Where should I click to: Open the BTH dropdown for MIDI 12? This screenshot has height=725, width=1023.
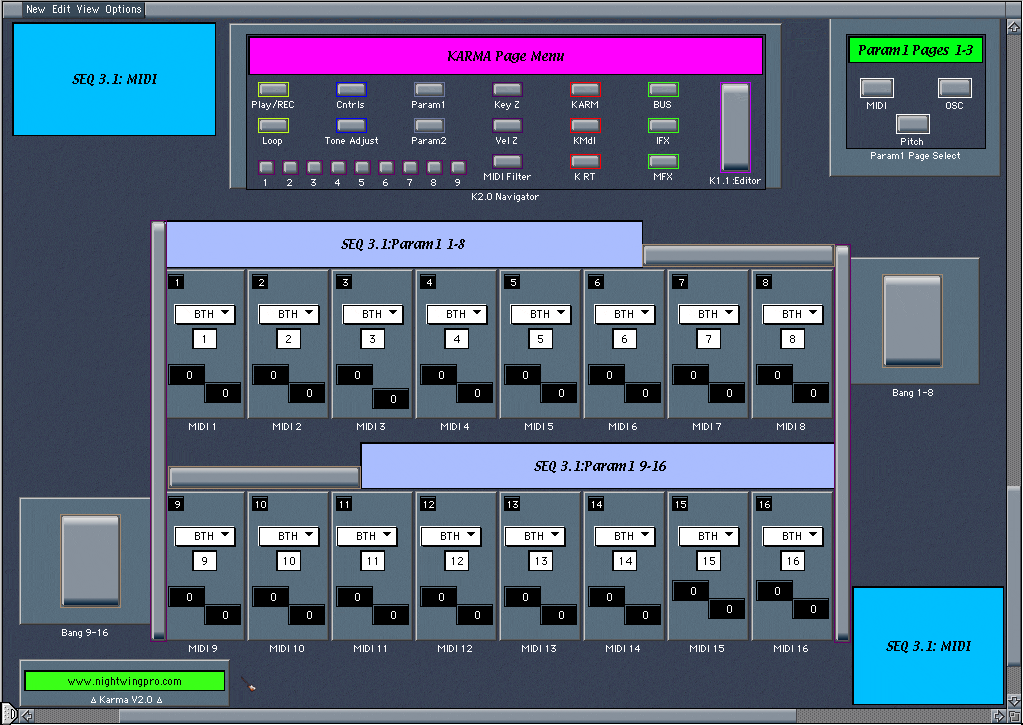point(456,536)
